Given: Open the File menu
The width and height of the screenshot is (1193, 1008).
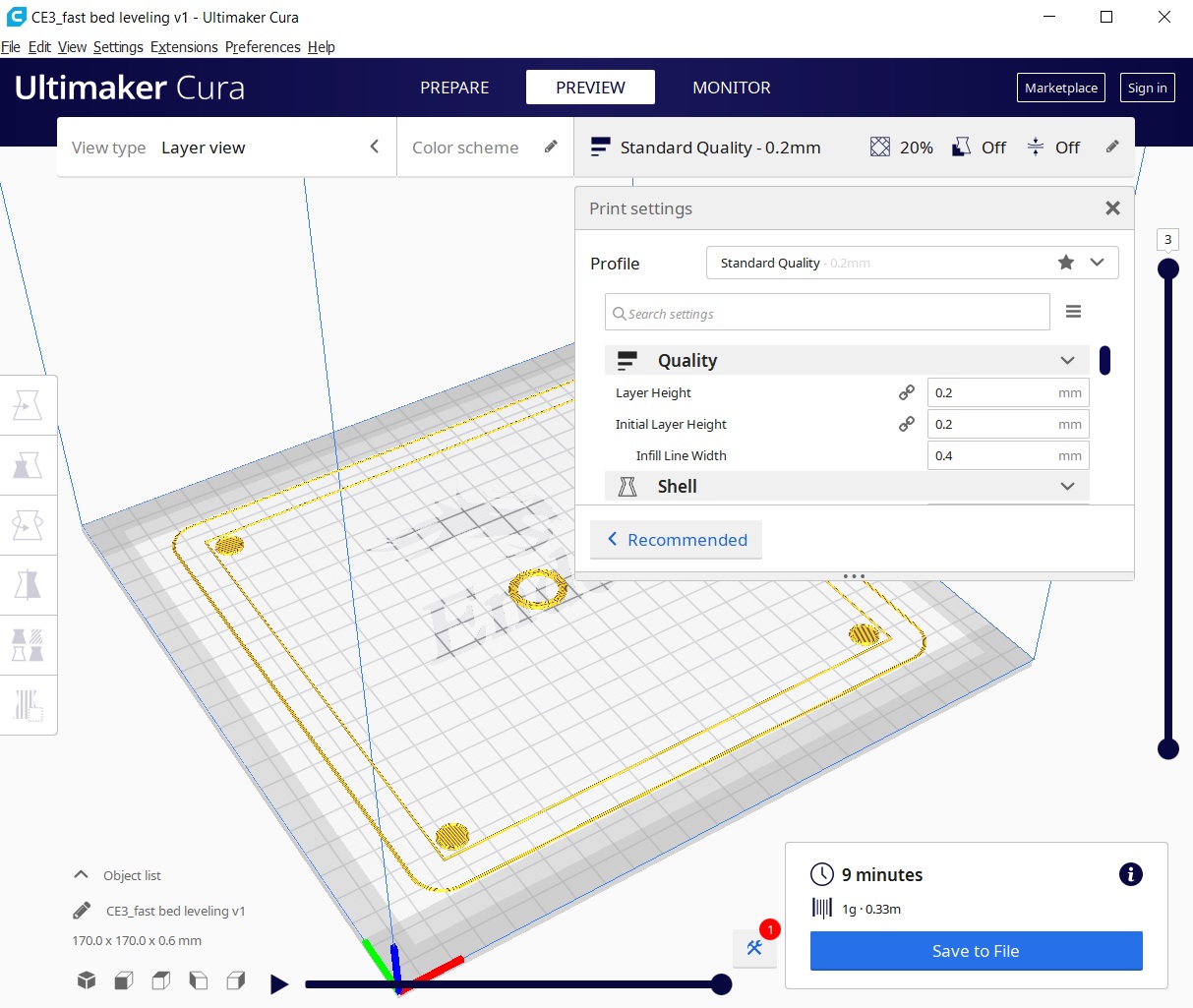Looking at the screenshot, I should click(11, 46).
